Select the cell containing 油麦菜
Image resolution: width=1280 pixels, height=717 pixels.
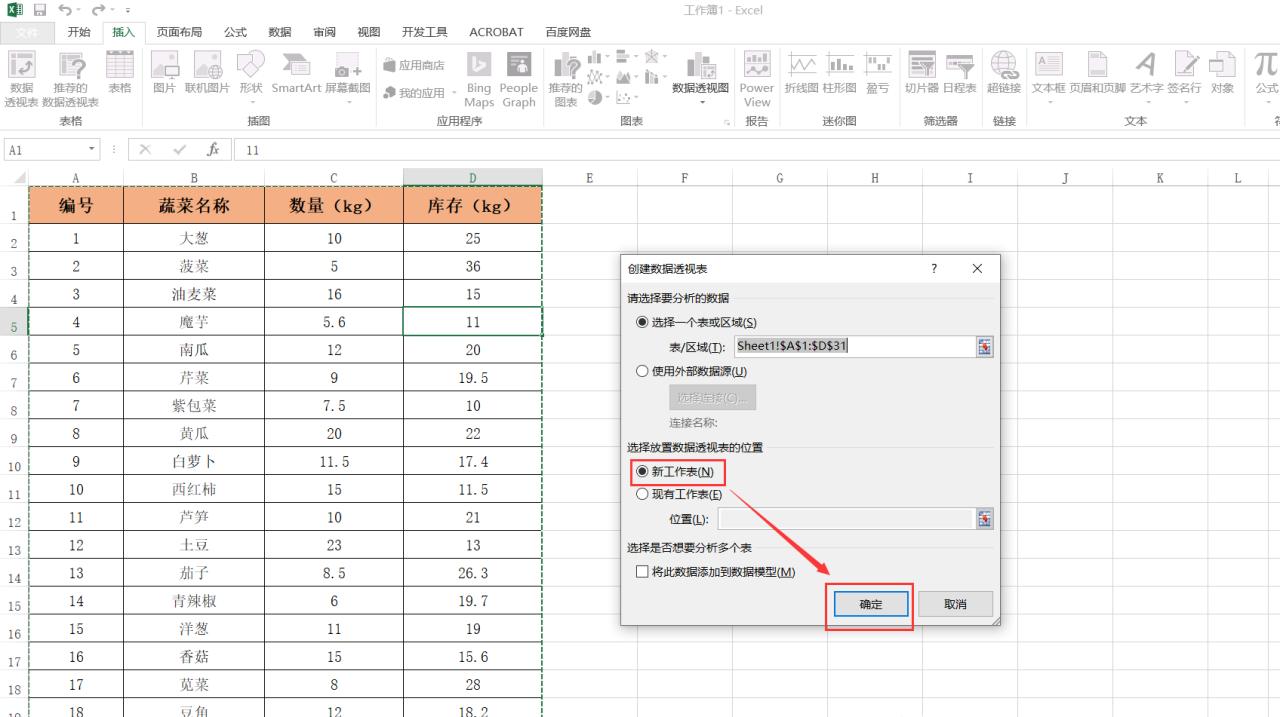[194, 295]
